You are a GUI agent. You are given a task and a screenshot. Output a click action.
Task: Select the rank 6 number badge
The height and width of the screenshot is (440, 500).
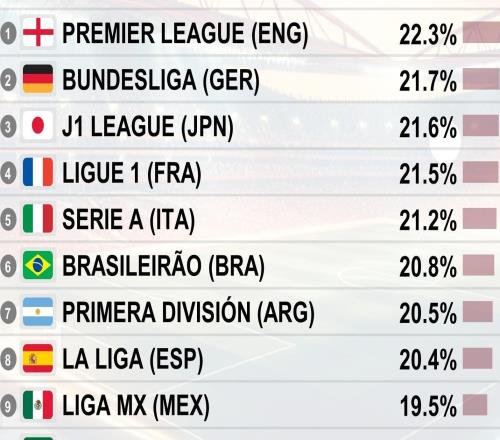coord(8,266)
